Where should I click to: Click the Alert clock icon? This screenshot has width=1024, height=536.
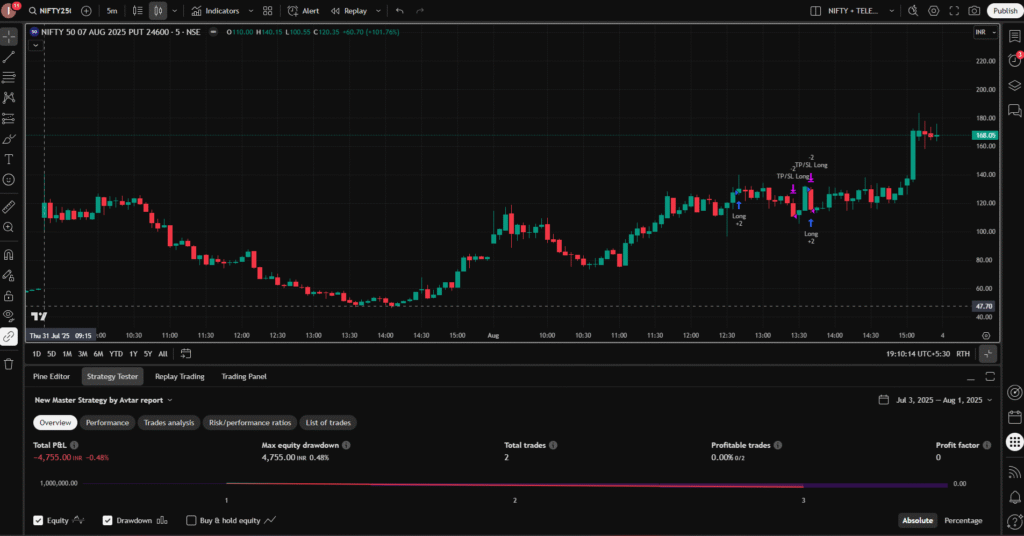(x=304, y=11)
